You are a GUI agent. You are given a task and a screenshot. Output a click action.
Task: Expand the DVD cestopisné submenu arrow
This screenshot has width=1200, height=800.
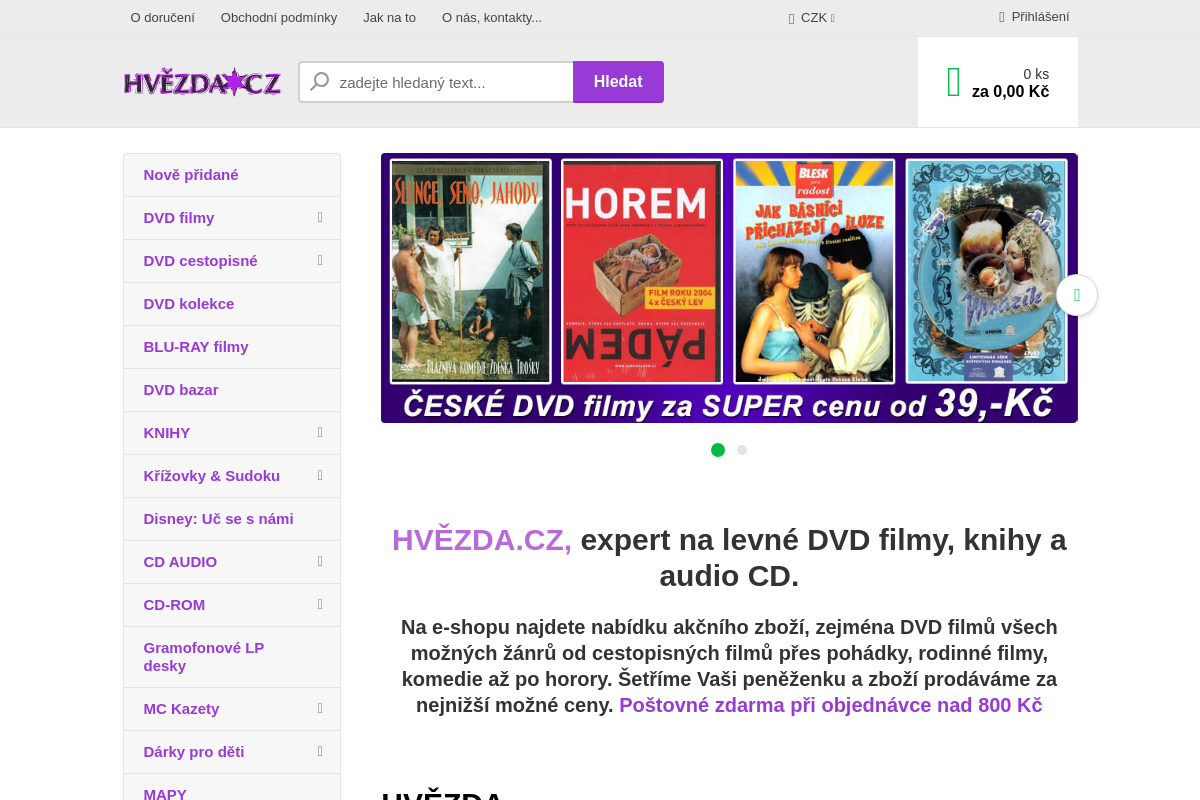point(320,260)
